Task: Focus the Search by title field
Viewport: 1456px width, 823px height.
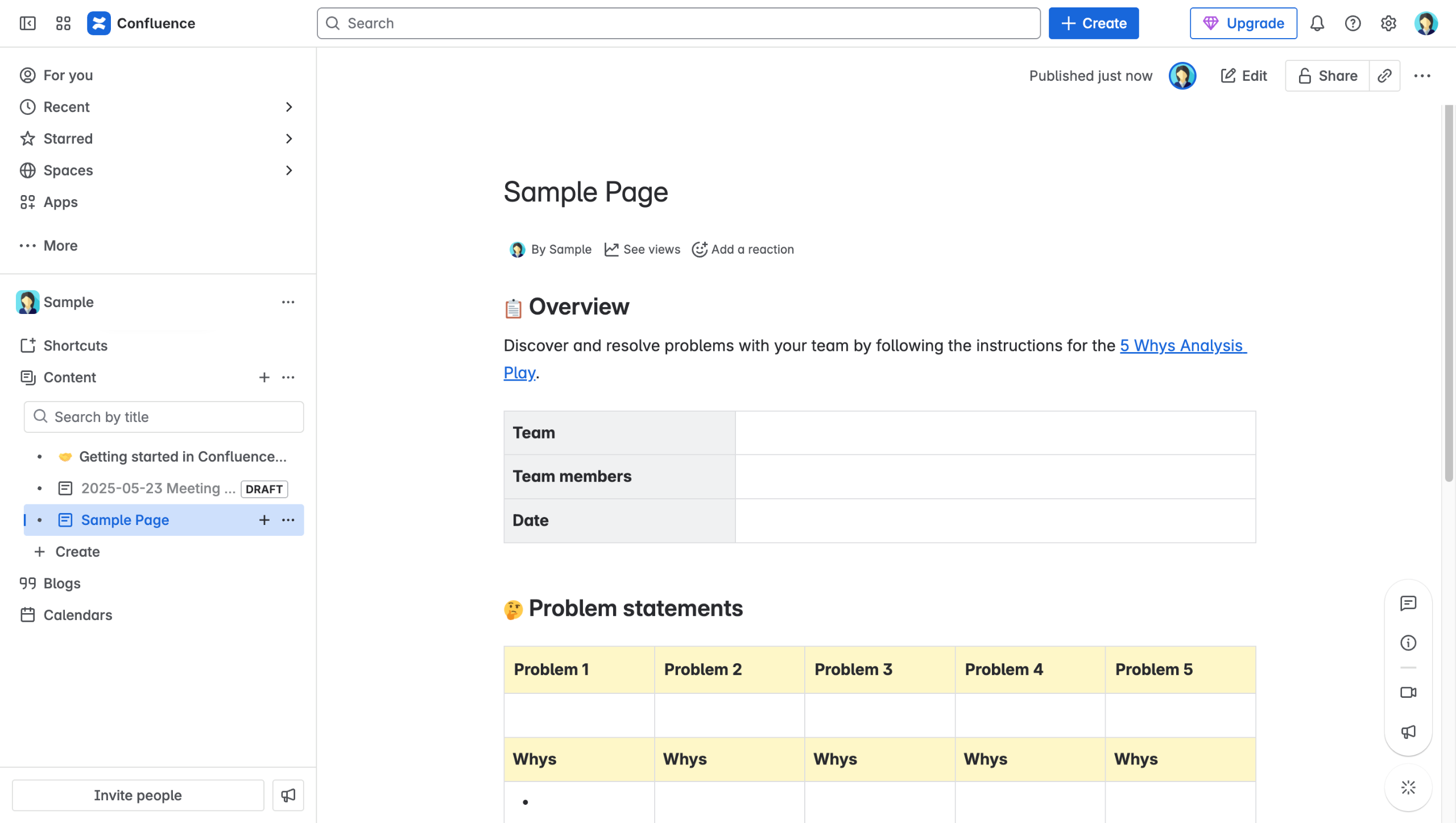Action: pos(164,417)
